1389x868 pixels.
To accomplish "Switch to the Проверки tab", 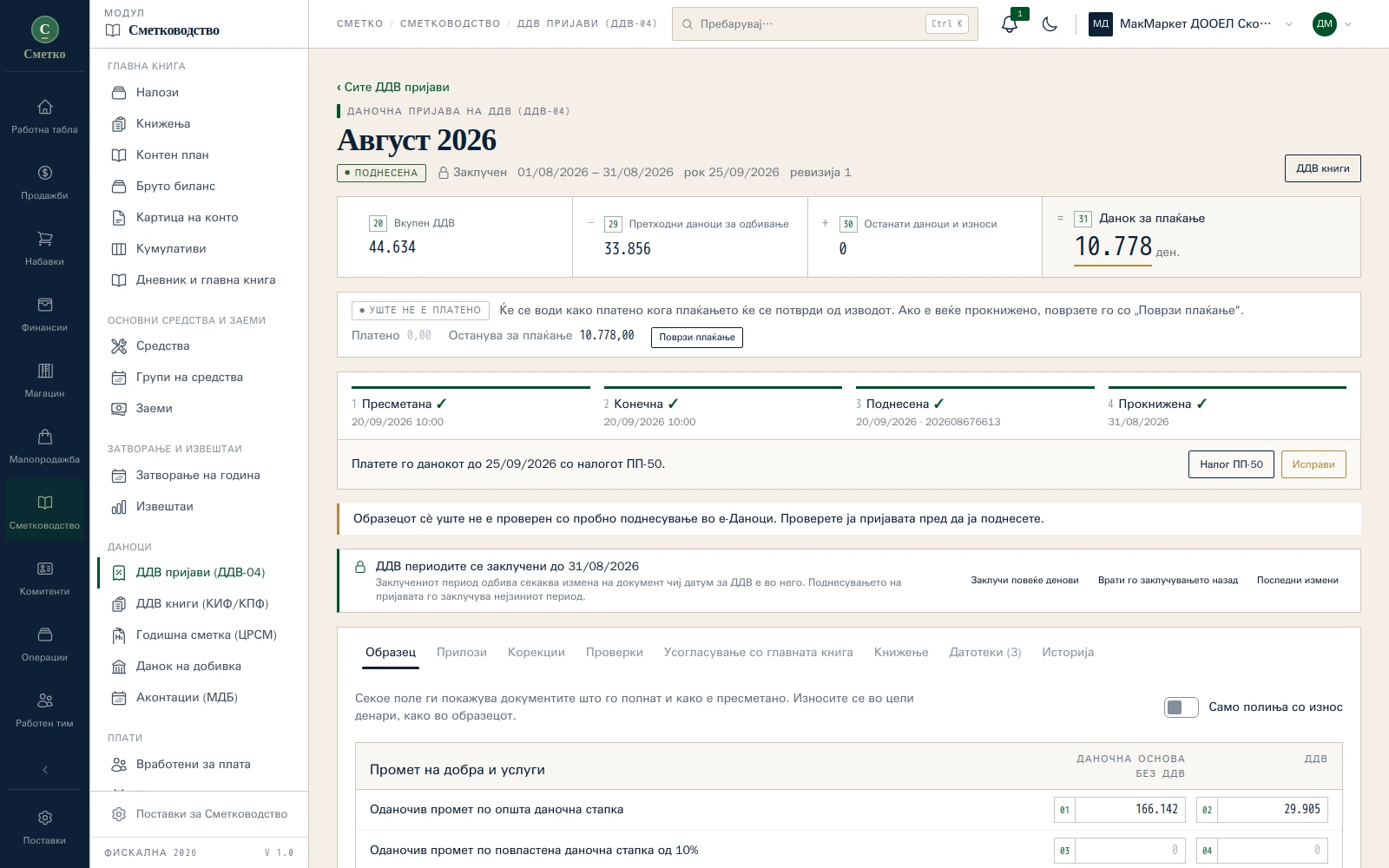I will coord(615,652).
